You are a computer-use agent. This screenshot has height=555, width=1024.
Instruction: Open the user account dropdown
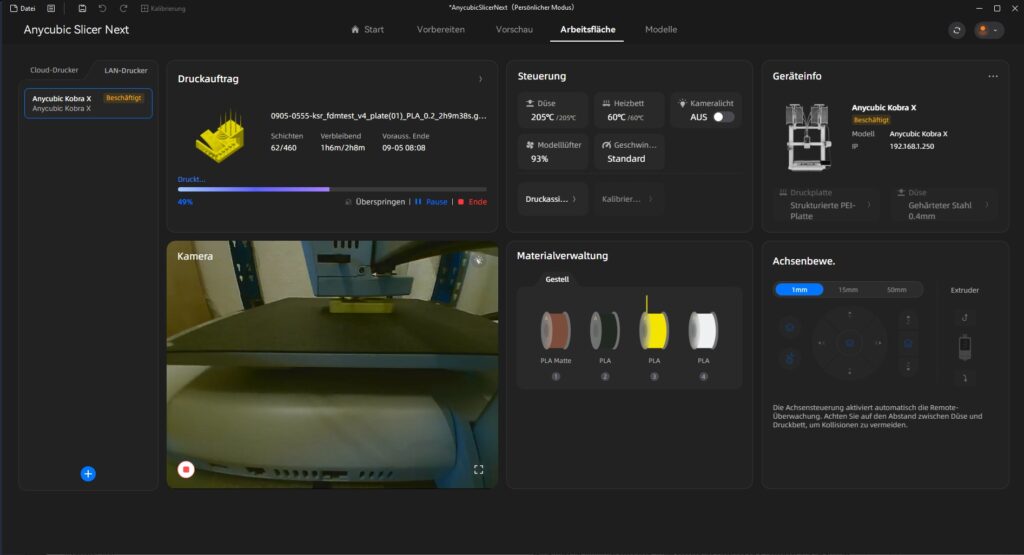coord(989,30)
